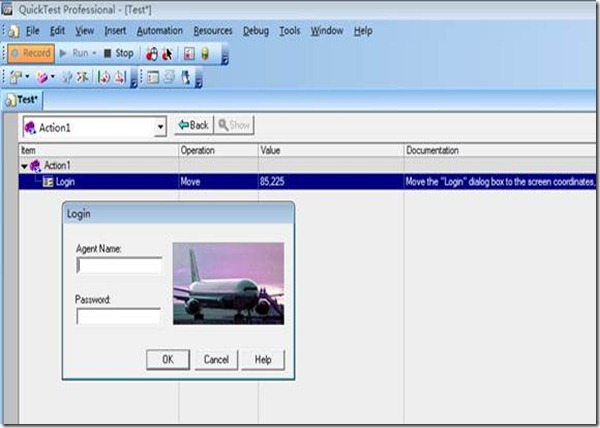Screen dimensions: 600x428
Task: Click the Move operation cell
Action: coord(218,182)
